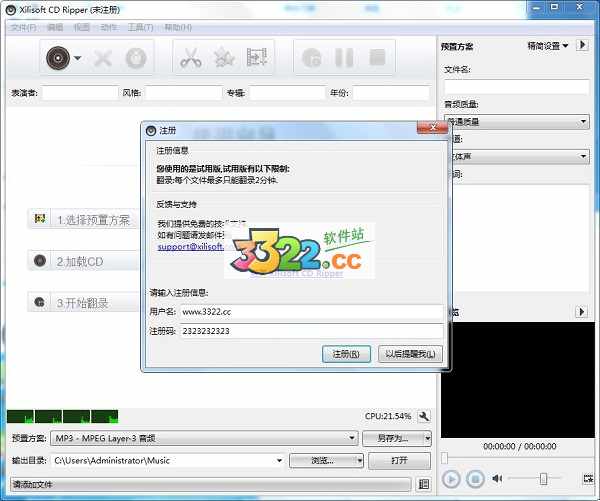Stop ripping with the square stop icon
The width and height of the screenshot is (600, 501).
coord(377,57)
